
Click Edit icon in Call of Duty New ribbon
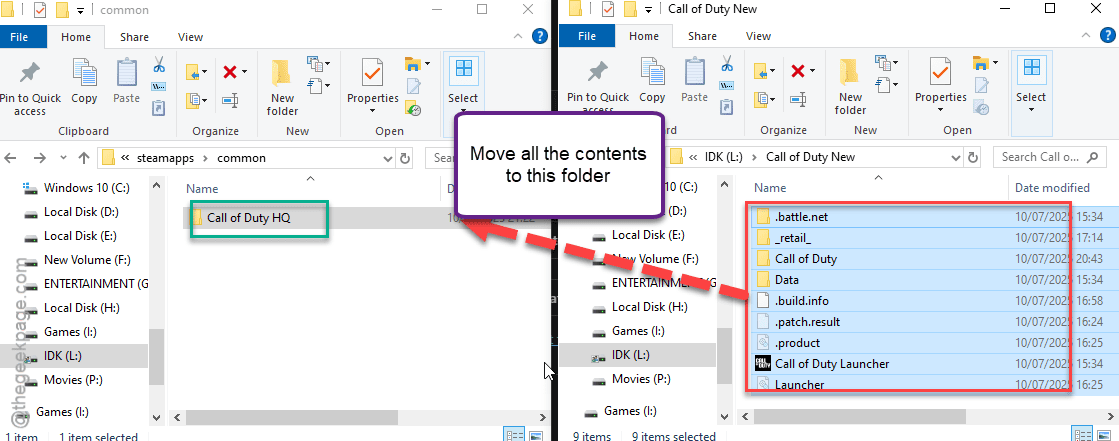pos(981,86)
